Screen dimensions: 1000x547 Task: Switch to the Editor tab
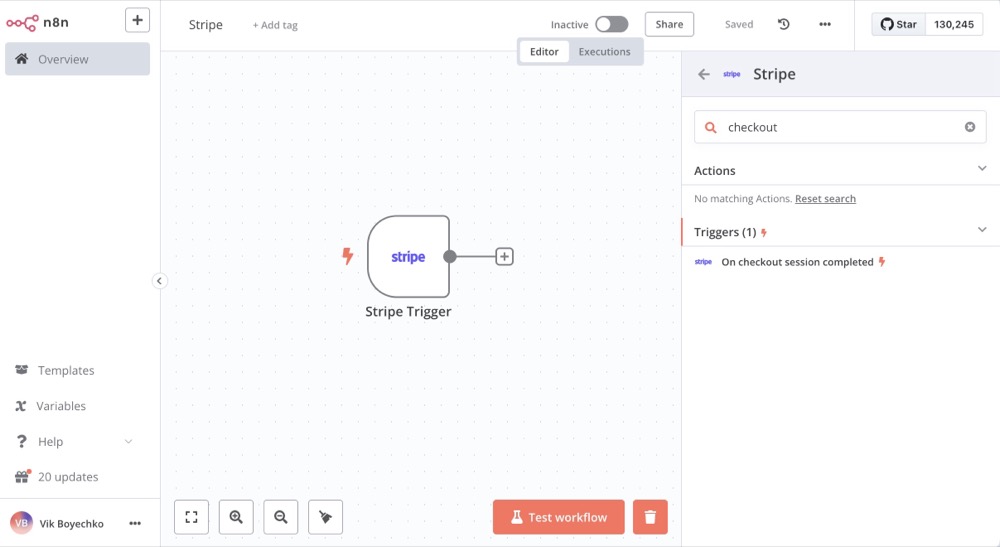(544, 52)
